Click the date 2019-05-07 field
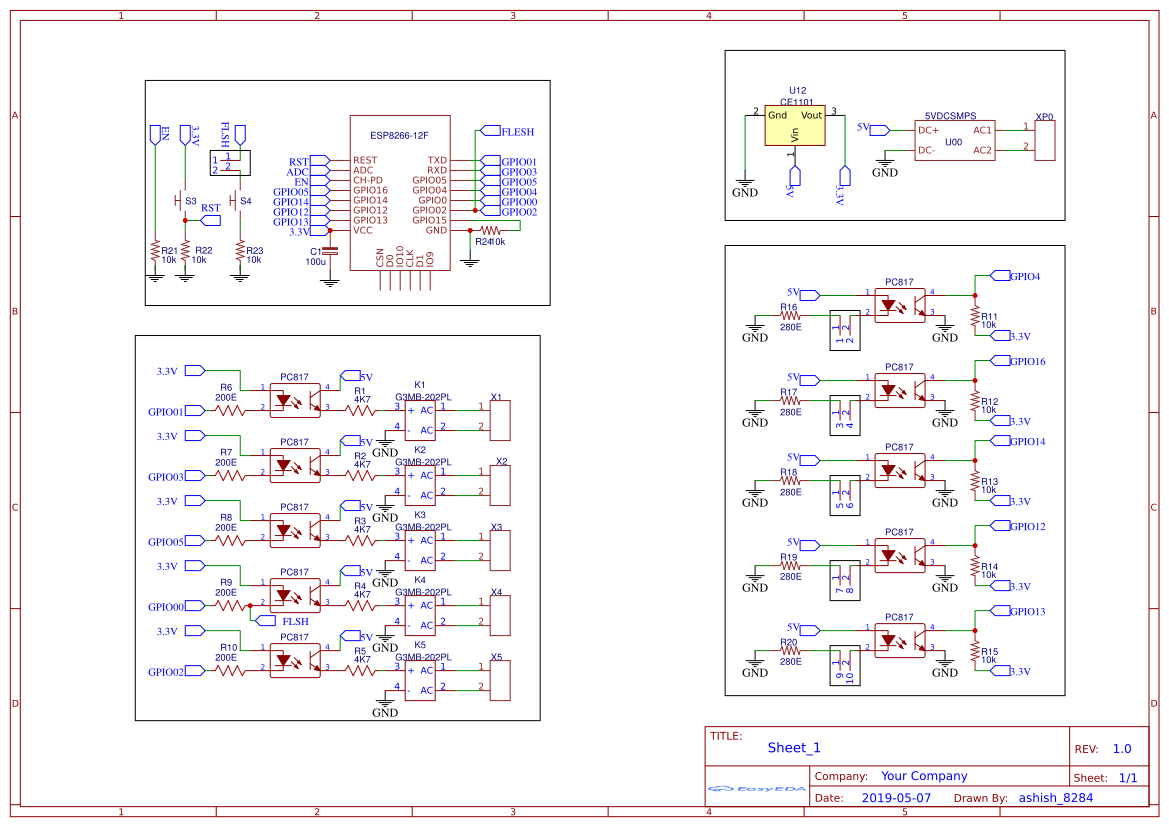The width and height of the screenshot is (1169, 827). coord(896,798)
